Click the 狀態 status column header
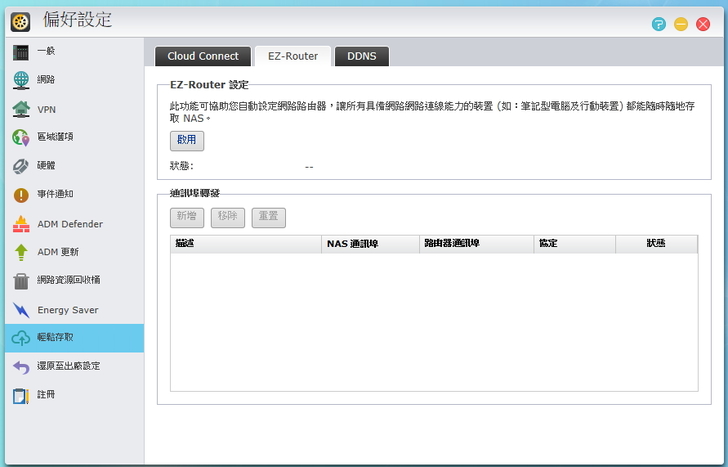The image size is (728, 467). click(656, 243)
